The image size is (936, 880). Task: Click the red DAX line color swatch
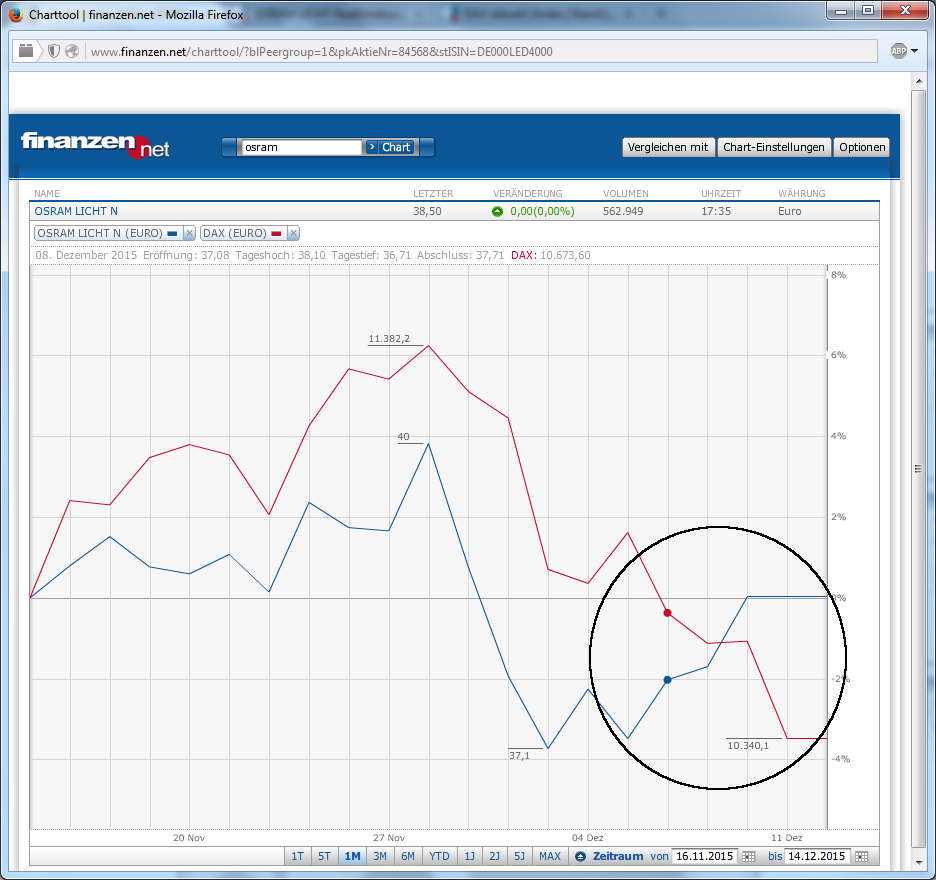(276, 233)
